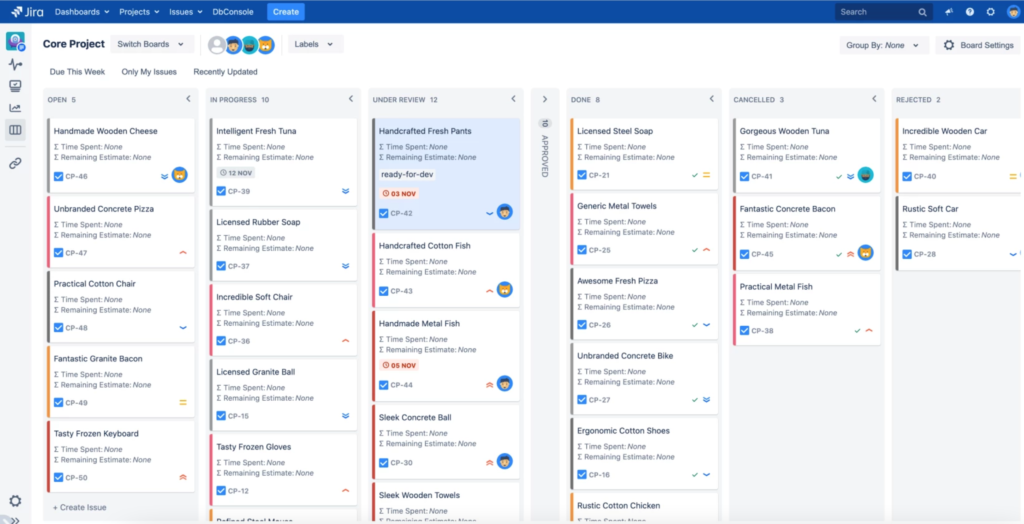Click the issue type checkbox on CP-48
Viewport: 1024px width, 524px height.
[x=59, y=328]
